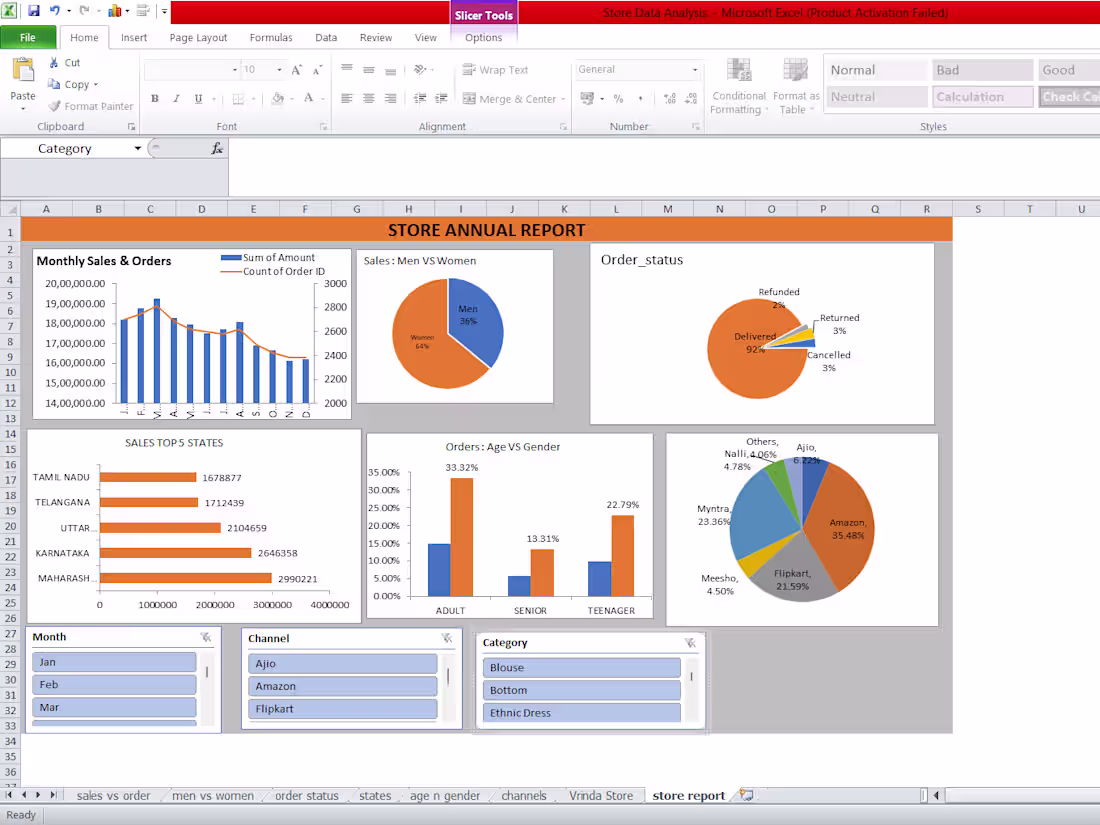Click the Top Align icon
This screenshot has width=1100, height=825.
tap(347, 69)
